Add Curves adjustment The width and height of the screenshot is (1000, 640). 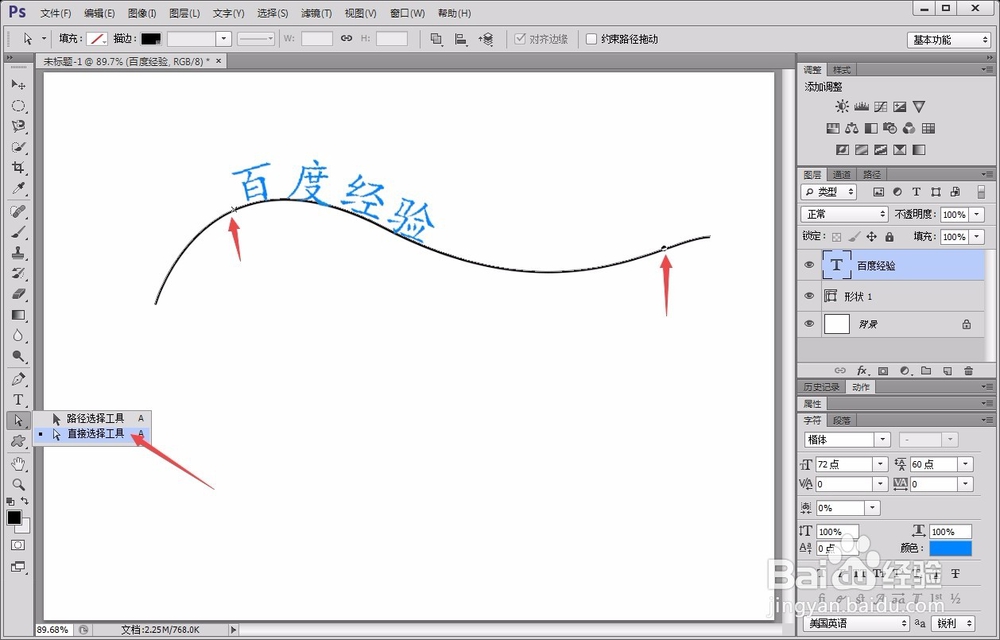click(x=881, y=106)
